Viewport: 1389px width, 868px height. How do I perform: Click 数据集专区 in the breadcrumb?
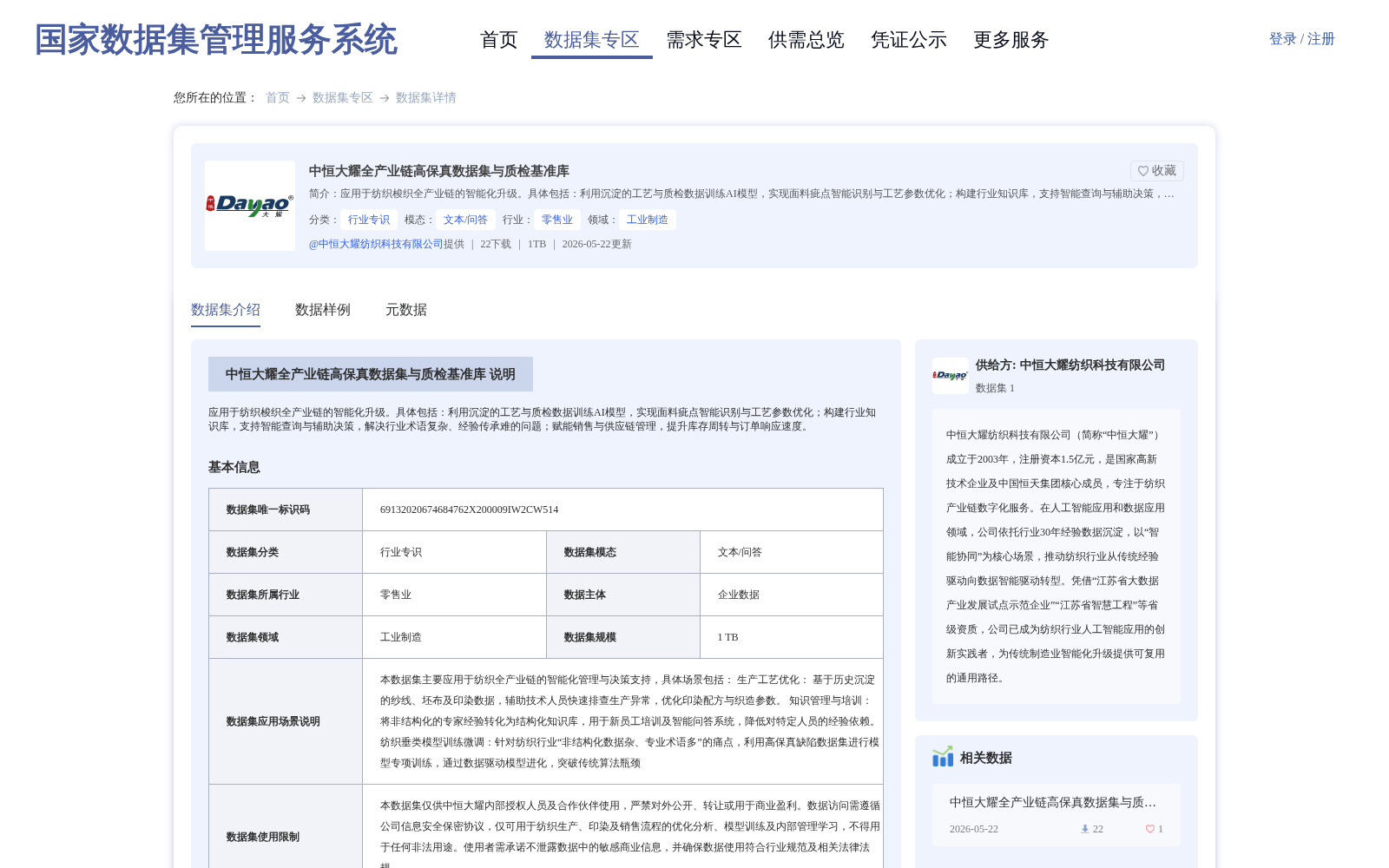pos(343,97)
